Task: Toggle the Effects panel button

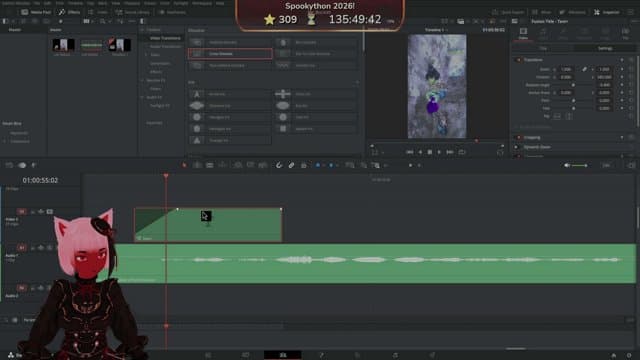Action: coord(69,12)
